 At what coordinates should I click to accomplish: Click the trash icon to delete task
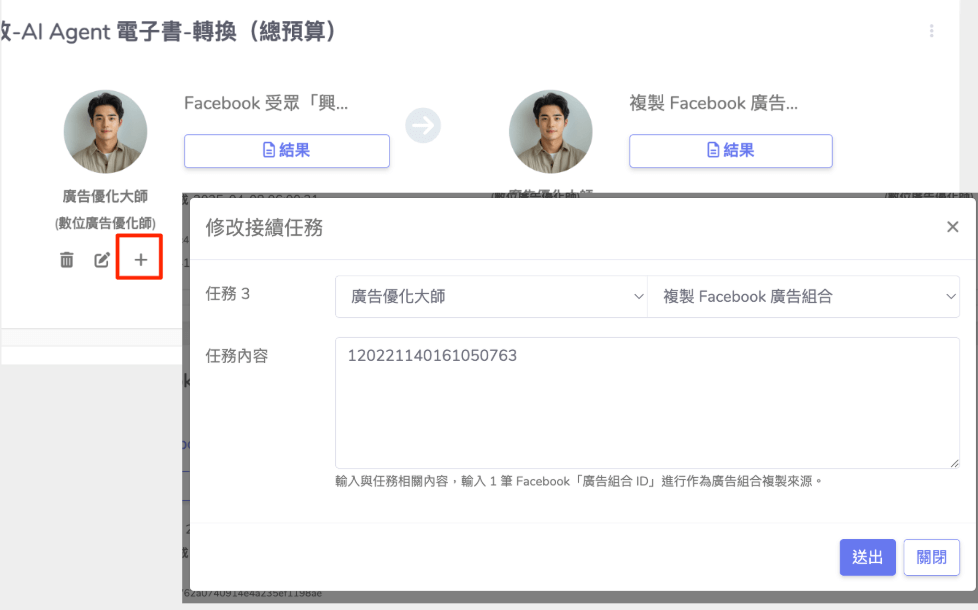[67, 260]
